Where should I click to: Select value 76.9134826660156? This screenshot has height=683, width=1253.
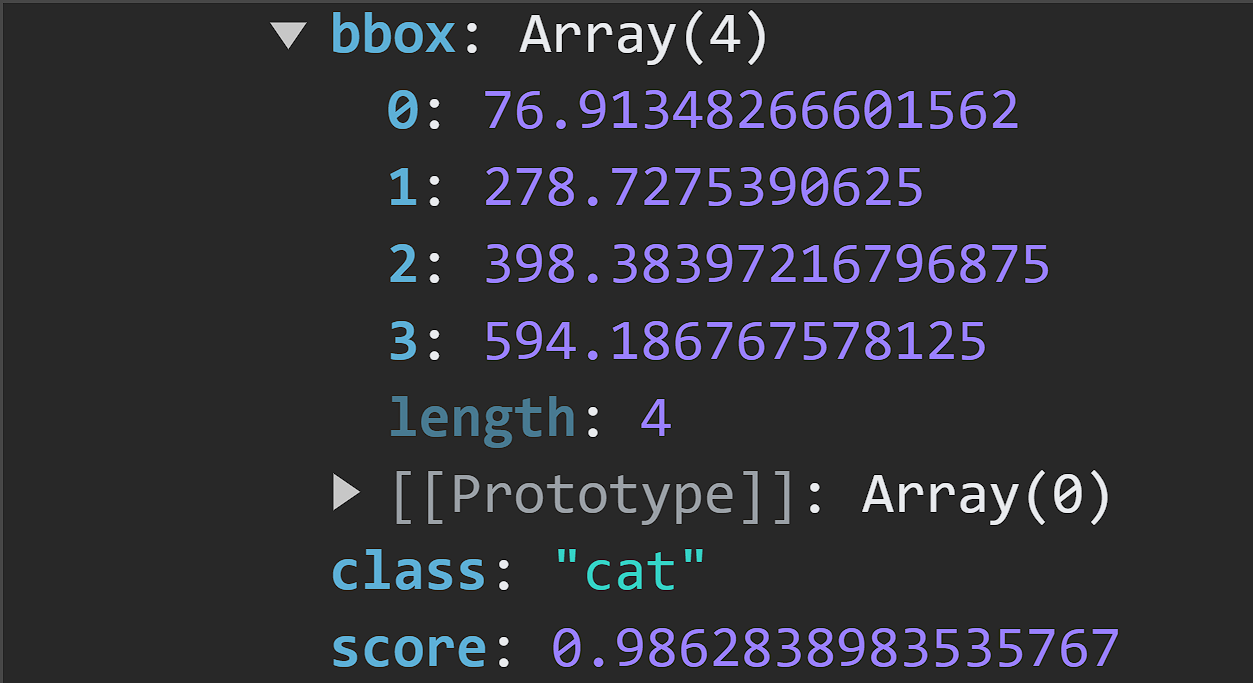pos(751,110)
